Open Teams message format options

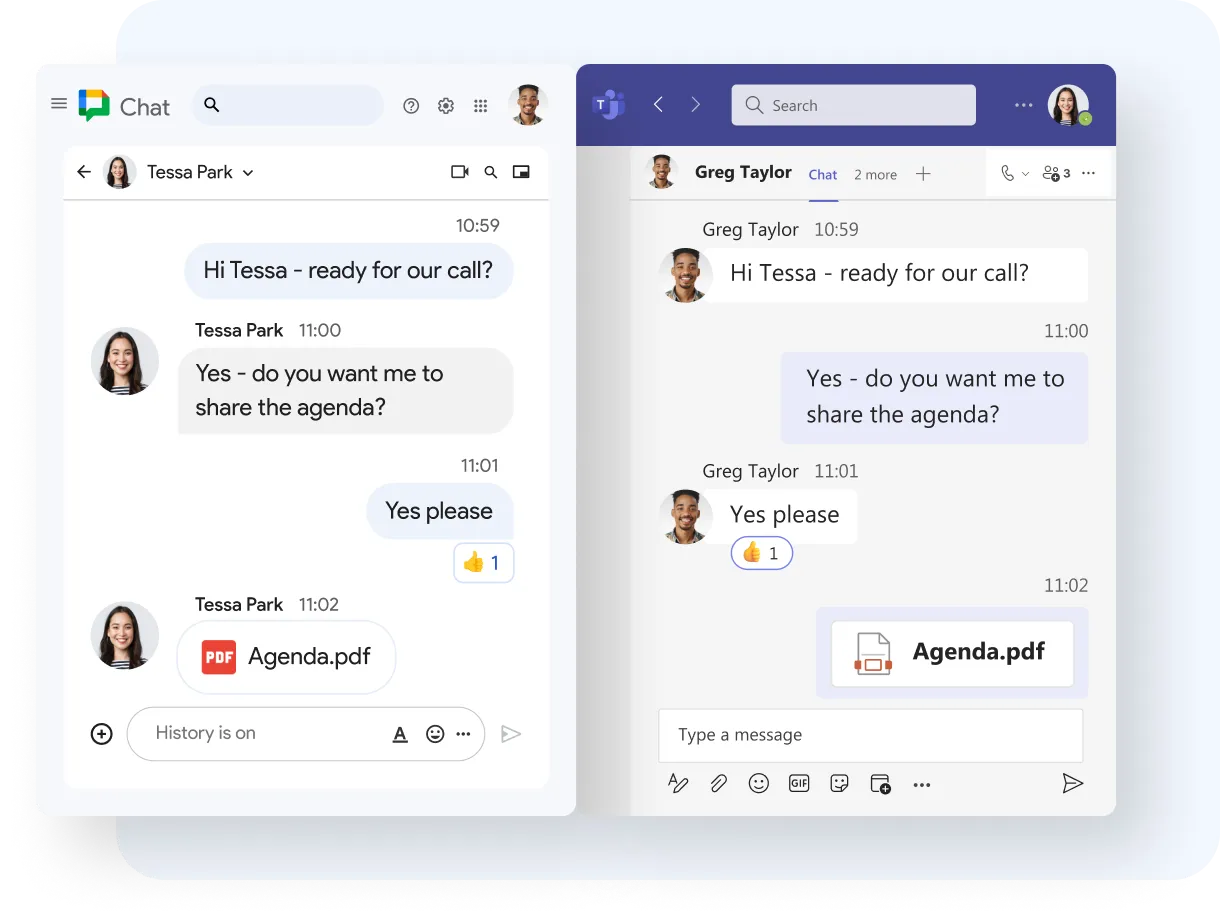click(x=679, y=784)
